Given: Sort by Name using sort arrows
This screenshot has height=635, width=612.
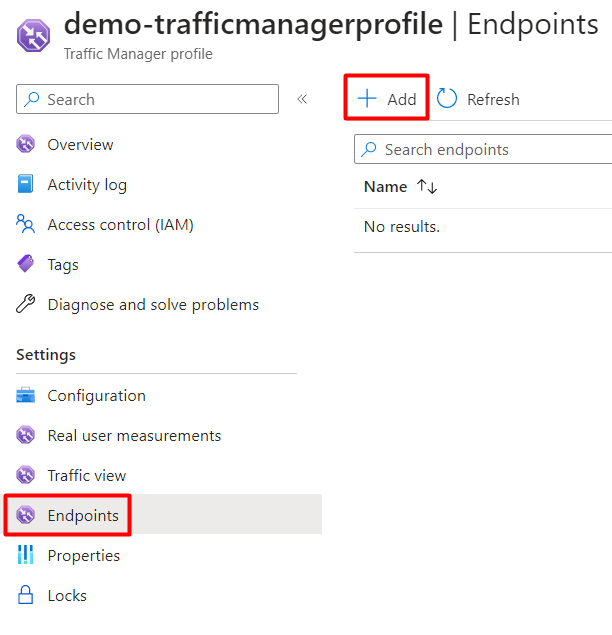Looking at the screenshot, I should [x=427, y=186].
